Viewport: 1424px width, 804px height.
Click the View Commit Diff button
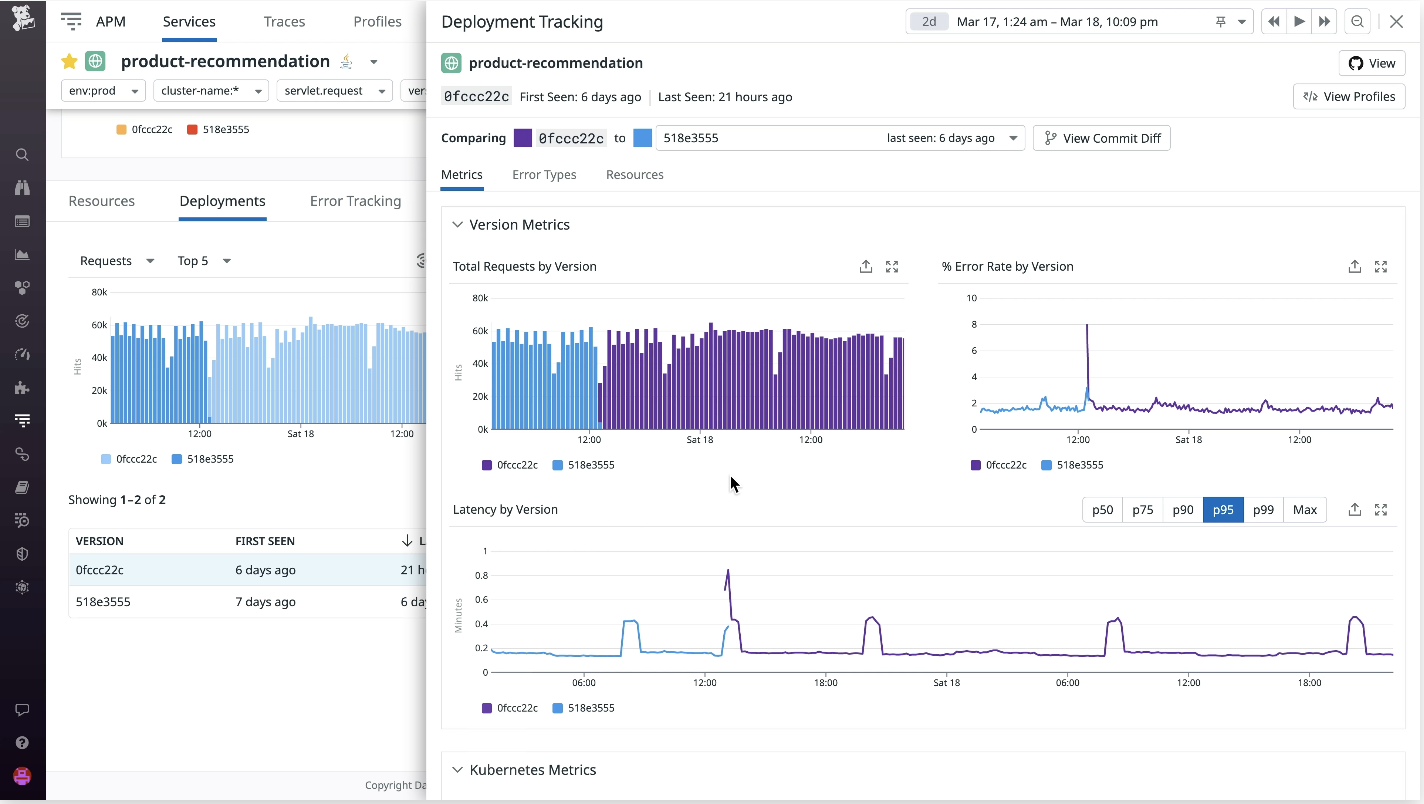(1102, 138)
